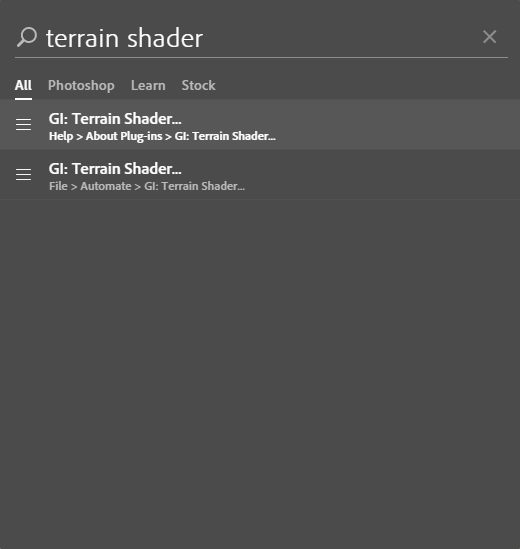Click the blue underline of the search field

pos(261,57)
